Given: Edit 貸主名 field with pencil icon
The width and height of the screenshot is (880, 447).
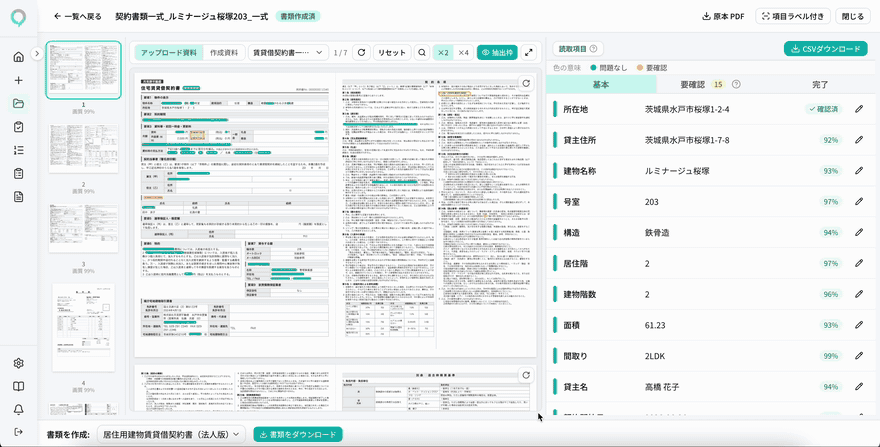Looking at the screenshot, I should pyautogui.click(x=859, y=386).
